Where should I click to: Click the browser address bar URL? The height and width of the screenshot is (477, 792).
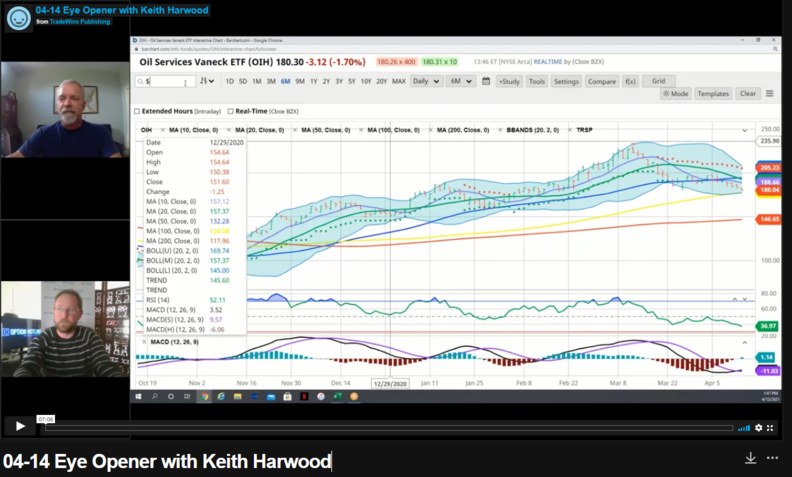(x=209, y=49)
